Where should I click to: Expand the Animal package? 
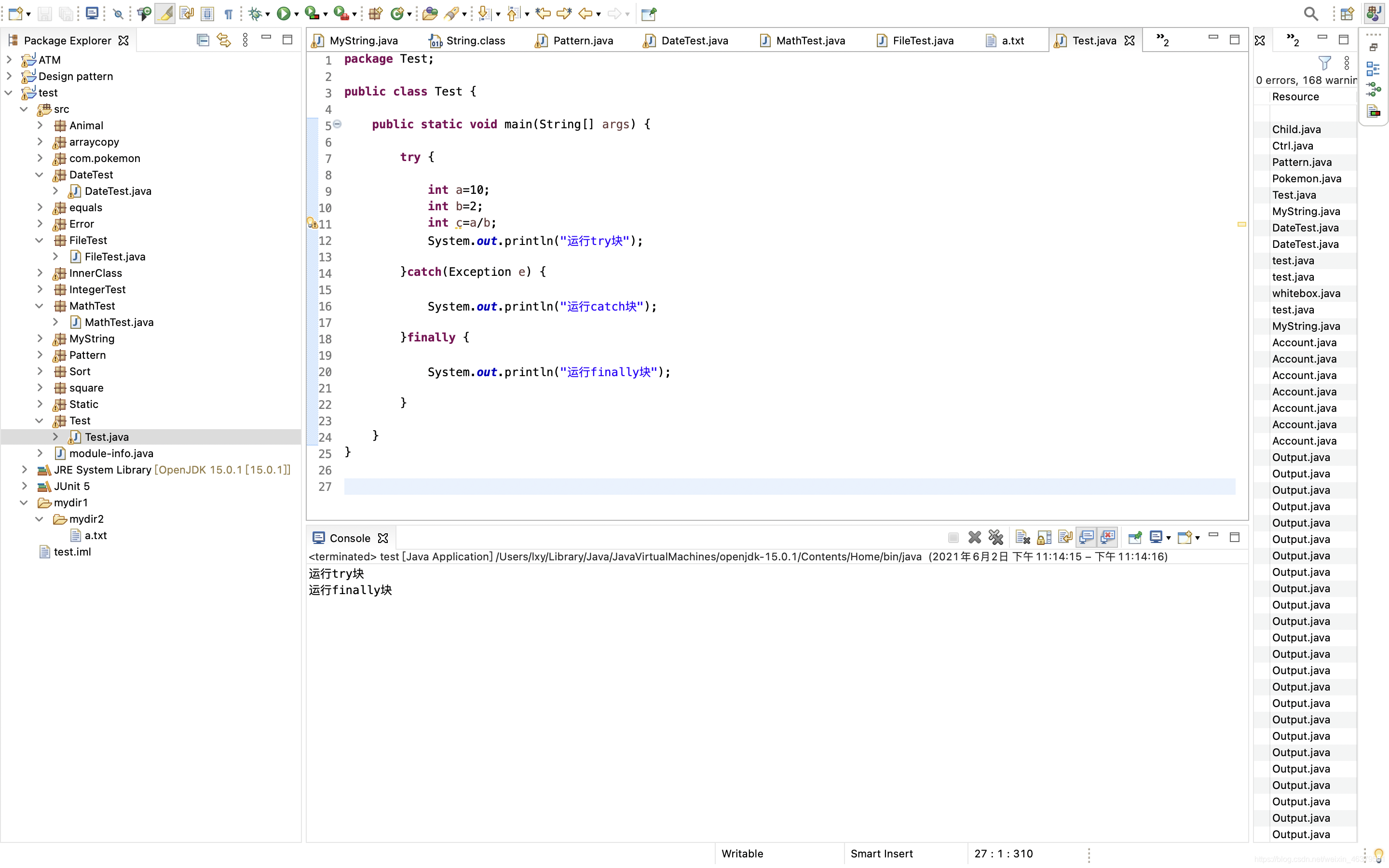[40, 125]
